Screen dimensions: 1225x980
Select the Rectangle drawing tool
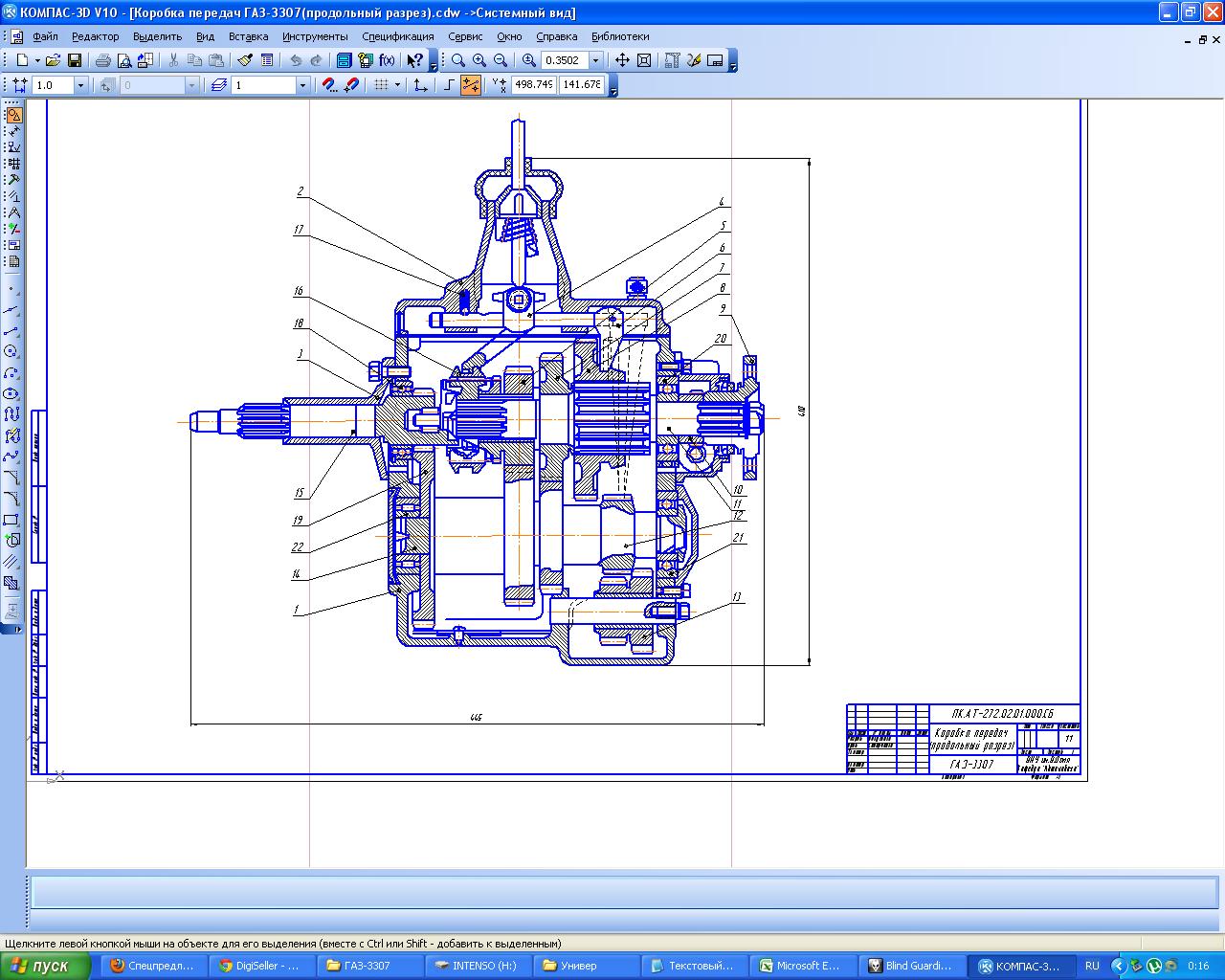coord(11,520)
